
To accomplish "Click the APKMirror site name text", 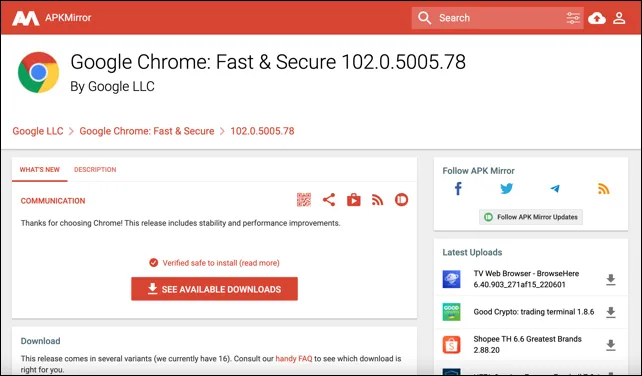I will 68,18.
